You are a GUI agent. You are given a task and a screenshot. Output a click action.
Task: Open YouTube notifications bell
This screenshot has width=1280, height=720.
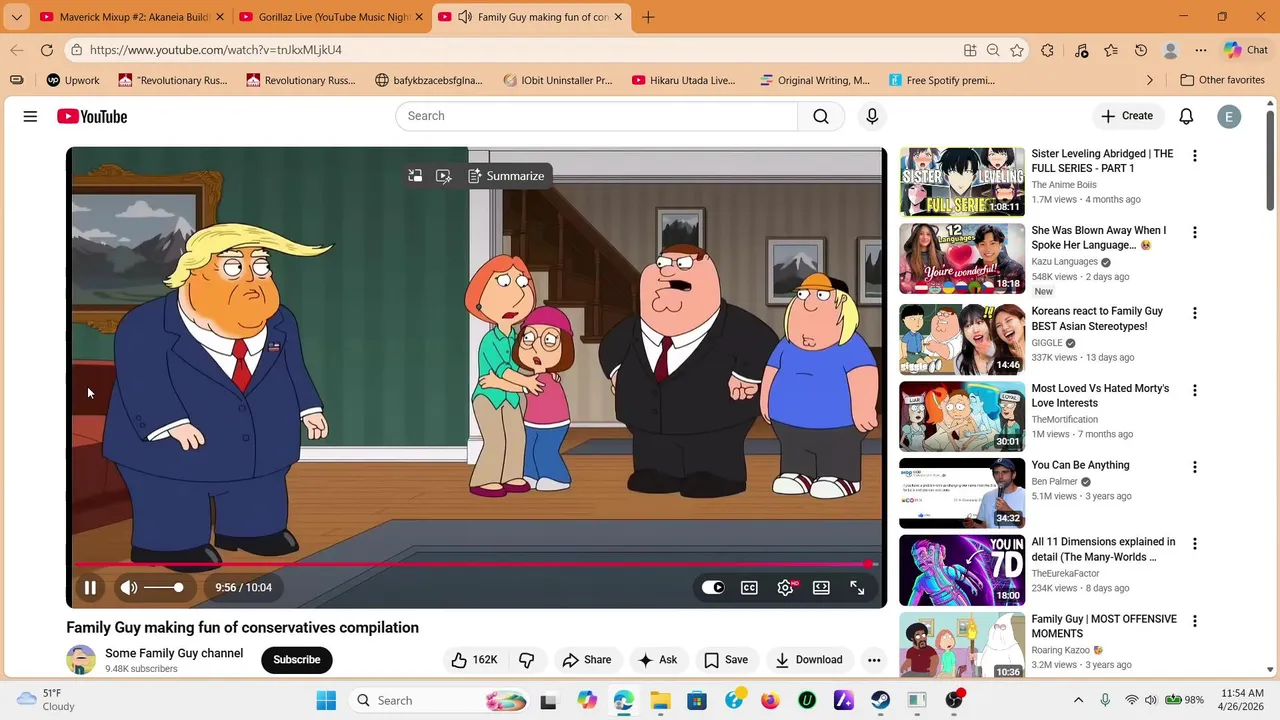1186,116
